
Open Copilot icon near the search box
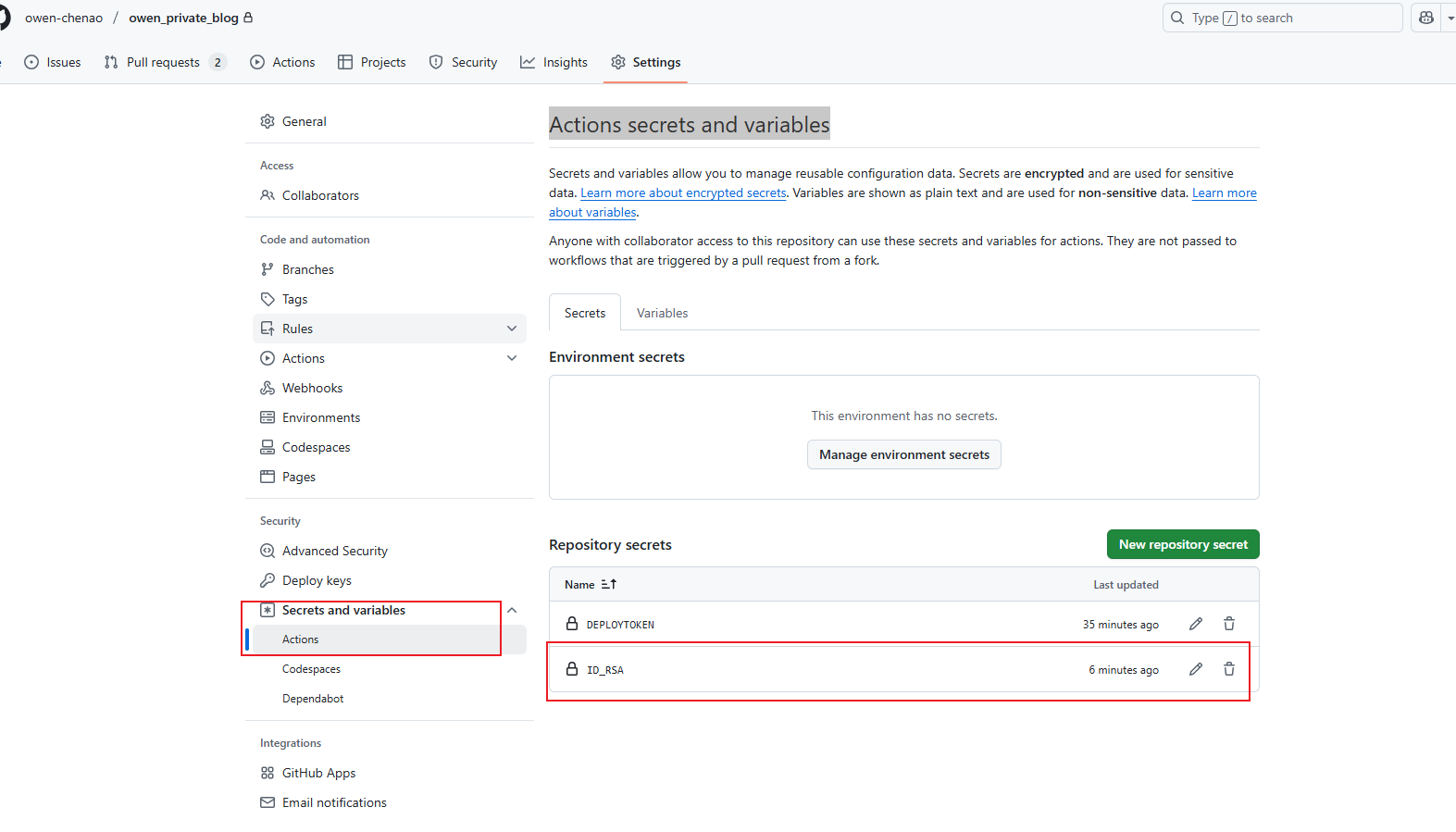1426,18
